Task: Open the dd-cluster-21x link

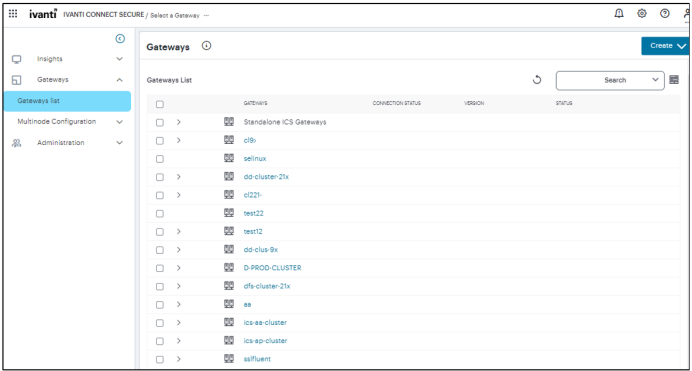Action: (x=266, y=177)
